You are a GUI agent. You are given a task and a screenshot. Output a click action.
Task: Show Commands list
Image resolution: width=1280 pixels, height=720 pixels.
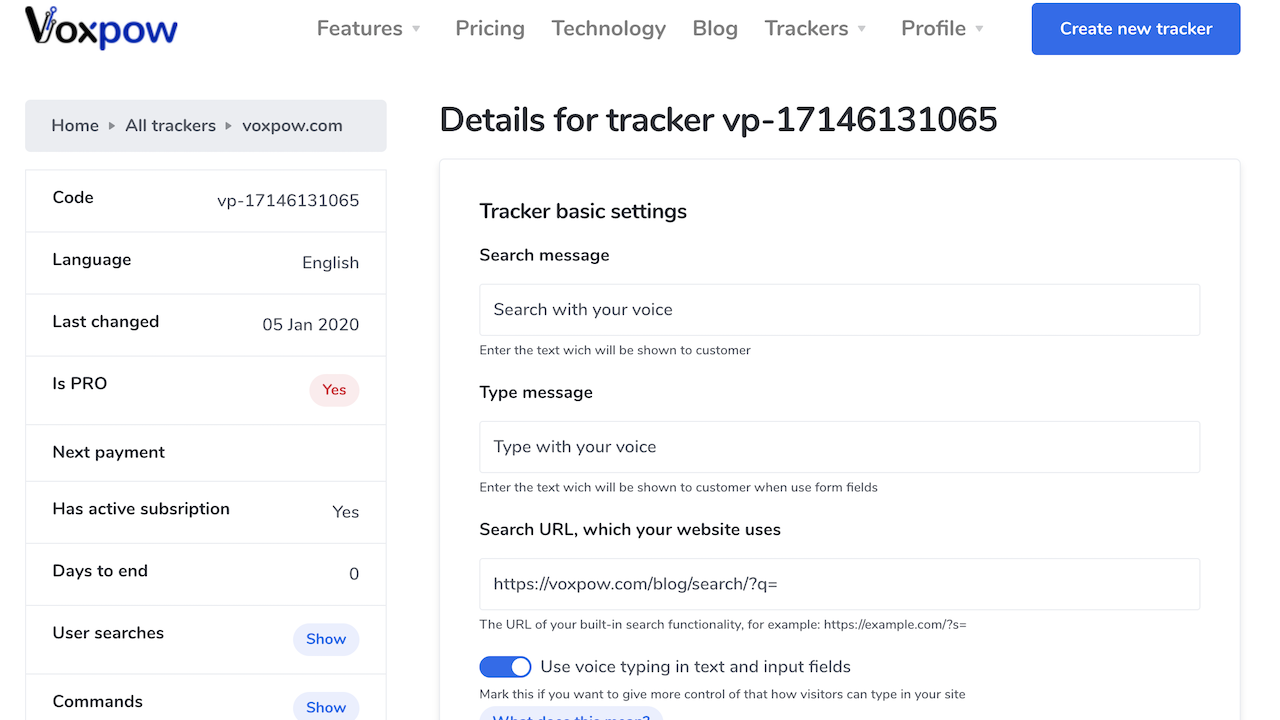click(x=326, y=707)
